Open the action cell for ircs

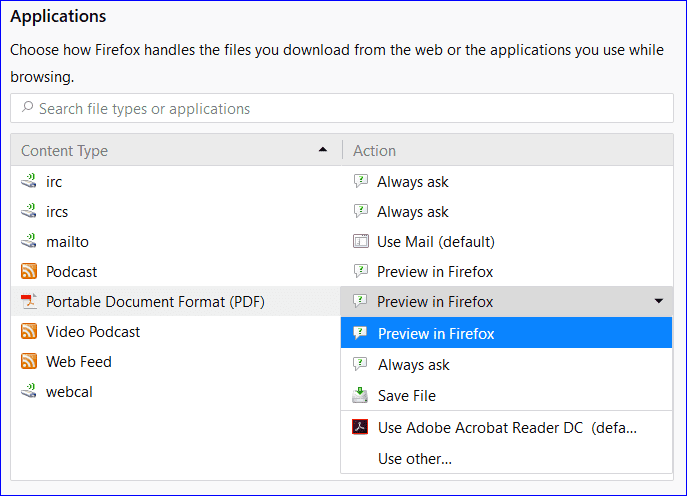(x=506, y=212)
